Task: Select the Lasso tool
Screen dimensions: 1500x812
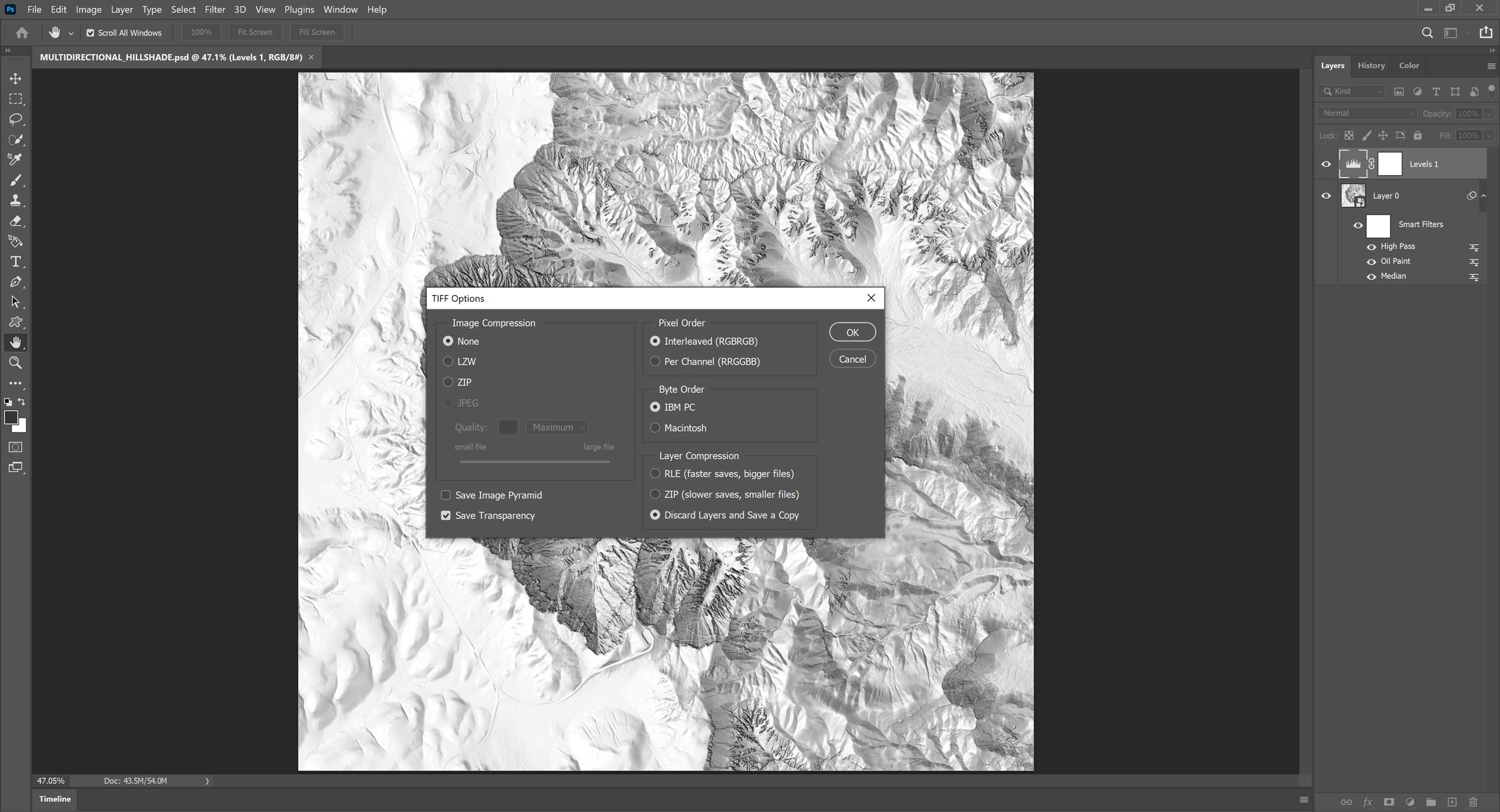Action: tap(15, 119)
